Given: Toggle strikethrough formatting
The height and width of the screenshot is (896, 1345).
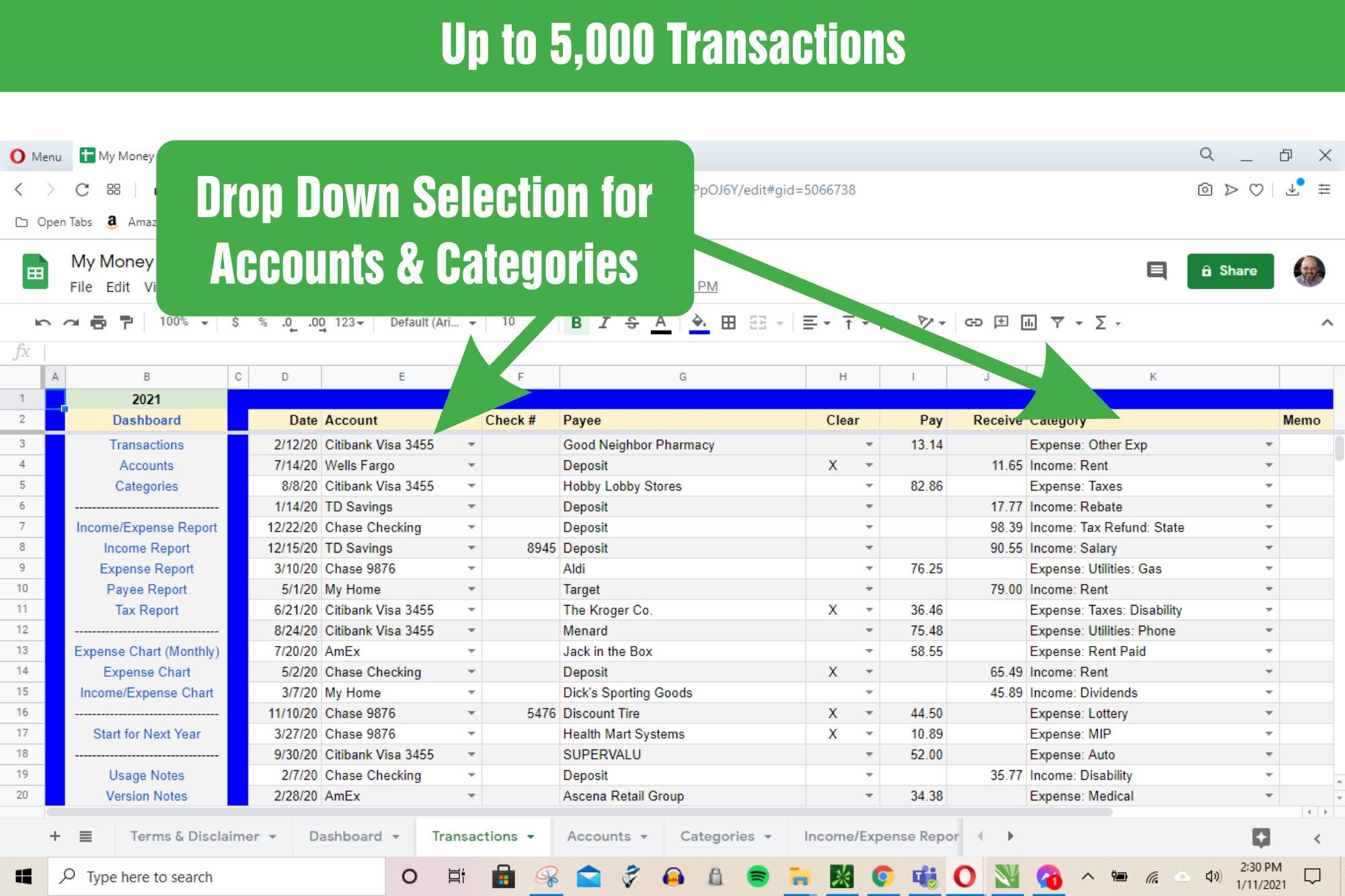Looking at the screenshot, I should click(x=632, y=322).
